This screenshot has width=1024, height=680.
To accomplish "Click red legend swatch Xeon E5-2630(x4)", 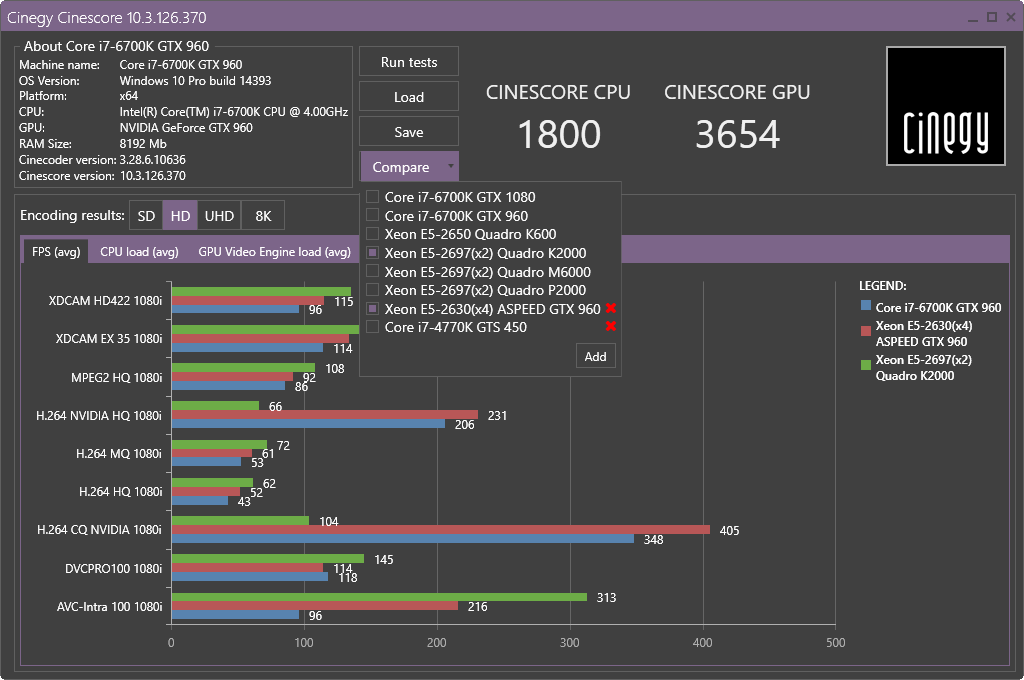I will point(866,331).
